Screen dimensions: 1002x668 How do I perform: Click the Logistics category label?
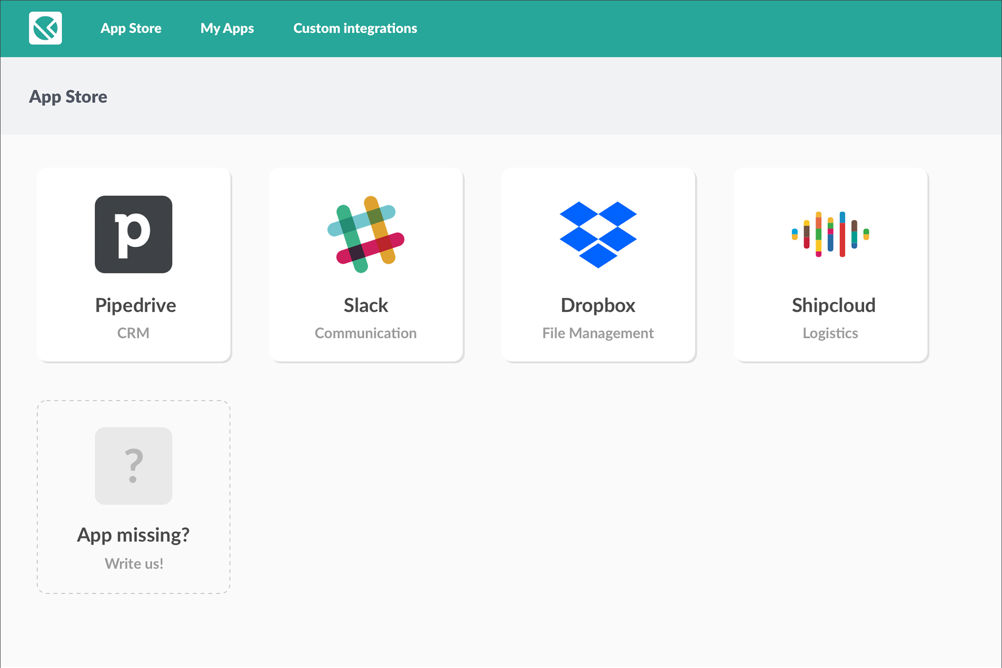tap(830, 333)
